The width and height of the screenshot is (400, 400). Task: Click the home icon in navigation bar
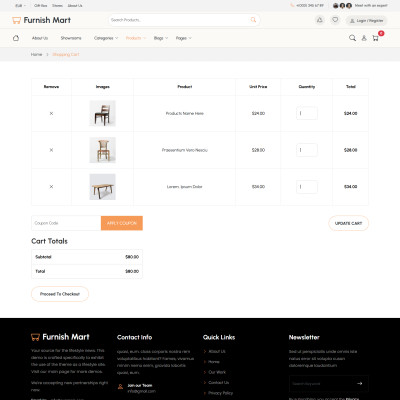(x=16, y=38)
